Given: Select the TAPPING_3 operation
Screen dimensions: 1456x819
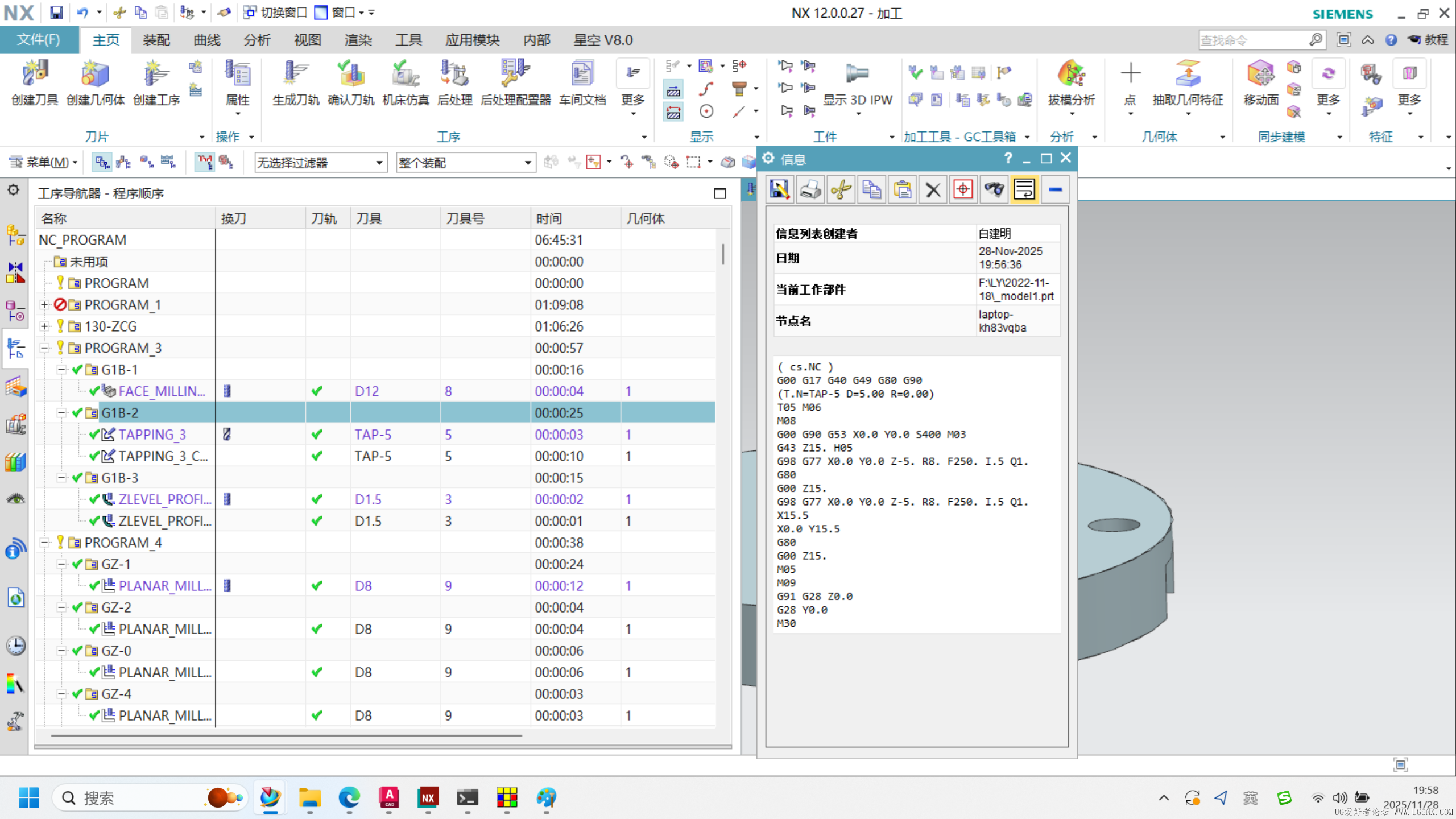Looking at the screenshot, I should [x=152, y=435].
